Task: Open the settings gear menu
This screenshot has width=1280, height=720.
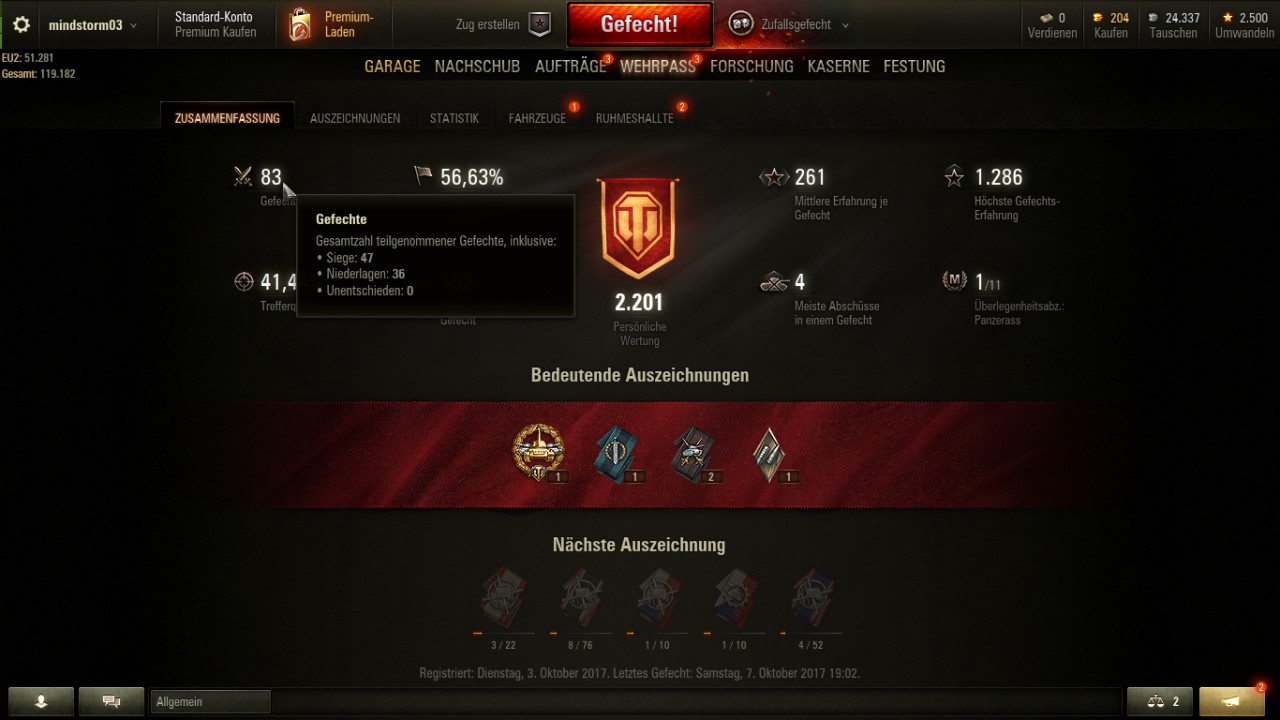Action: 21,24
